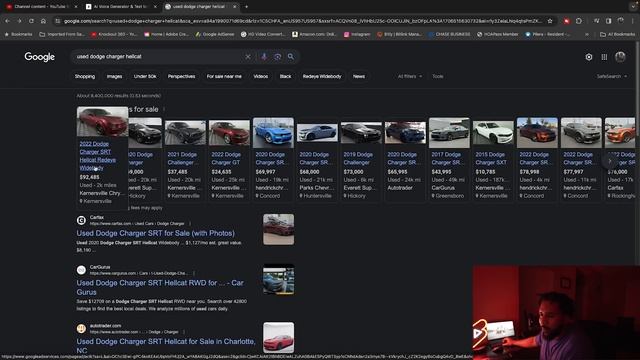640x360 pixels.
Task: Click into the Google search input field
Action: pyautogui.click(x=159, y=57)
